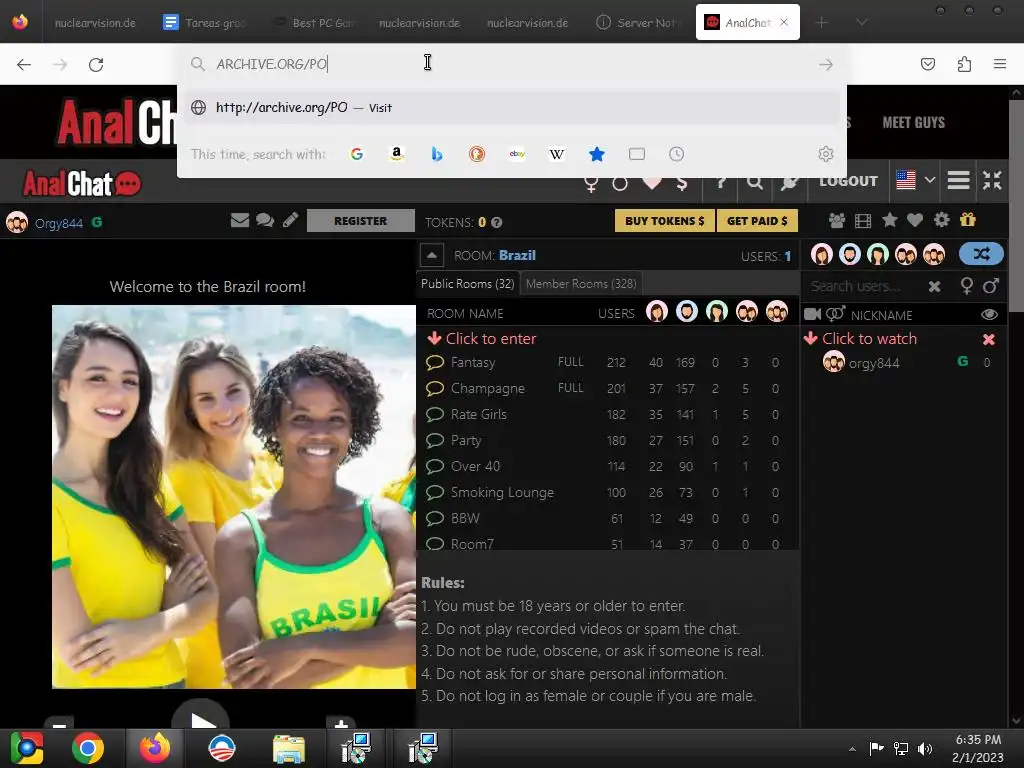Open the extensions puzzle icon

[964, 64]
